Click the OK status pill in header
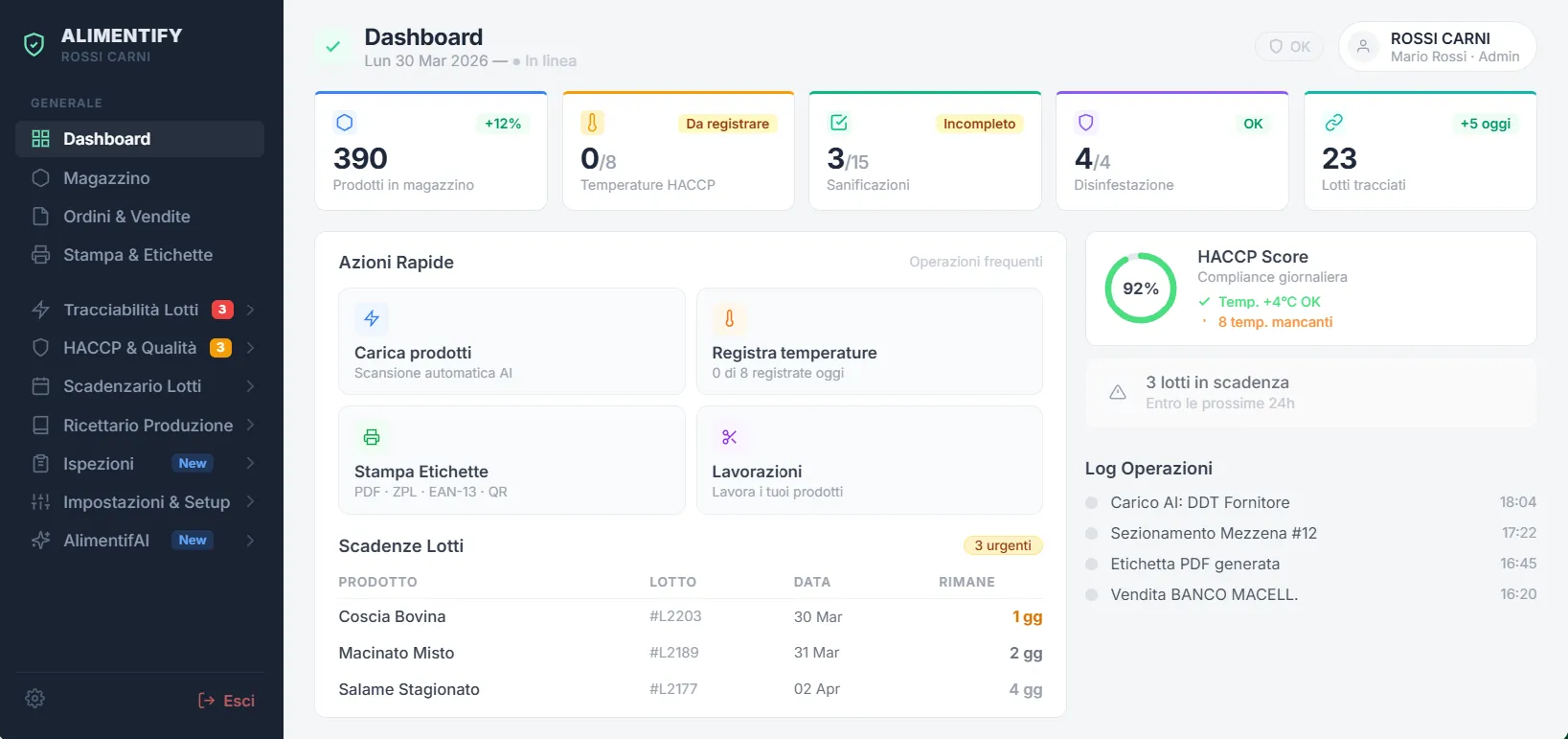 pyautogui.click(x=1290, y=46)
